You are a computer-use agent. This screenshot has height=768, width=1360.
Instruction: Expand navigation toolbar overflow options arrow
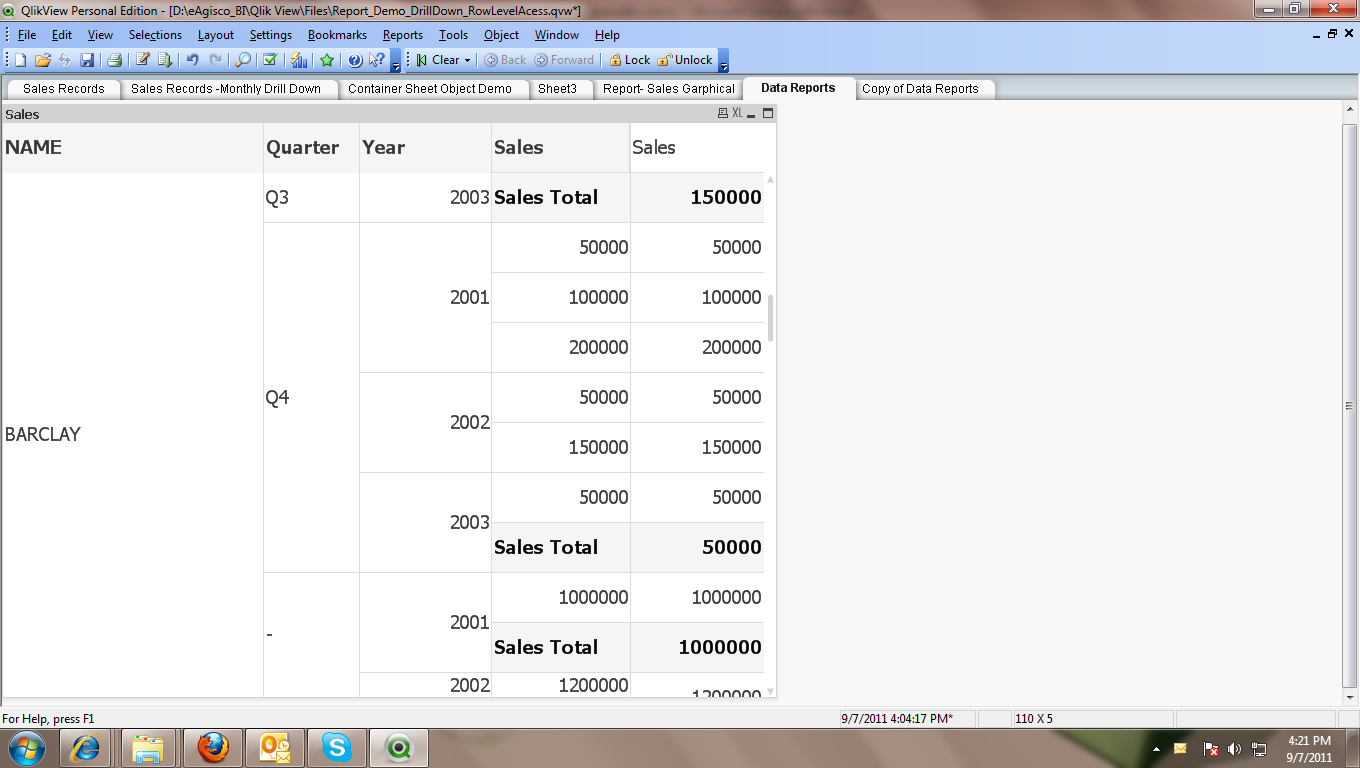[x=724, y=62]
